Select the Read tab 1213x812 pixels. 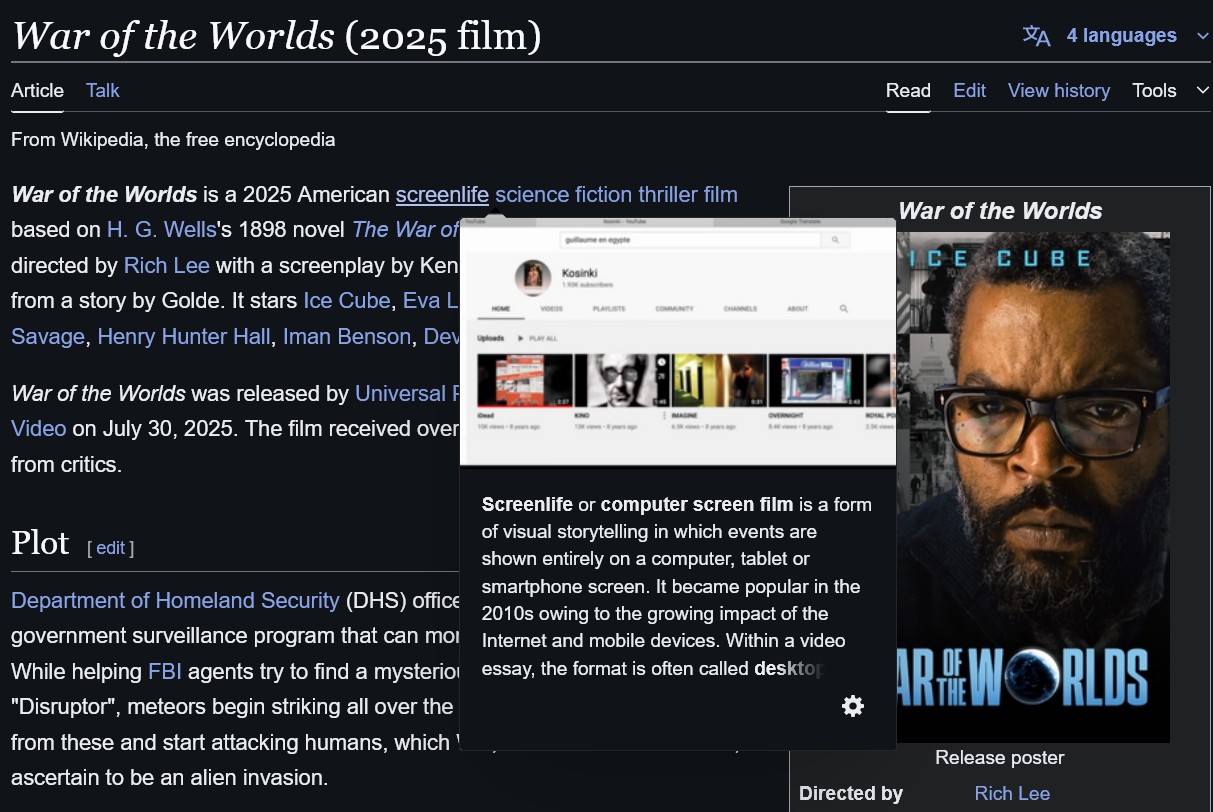coord(908,90)
